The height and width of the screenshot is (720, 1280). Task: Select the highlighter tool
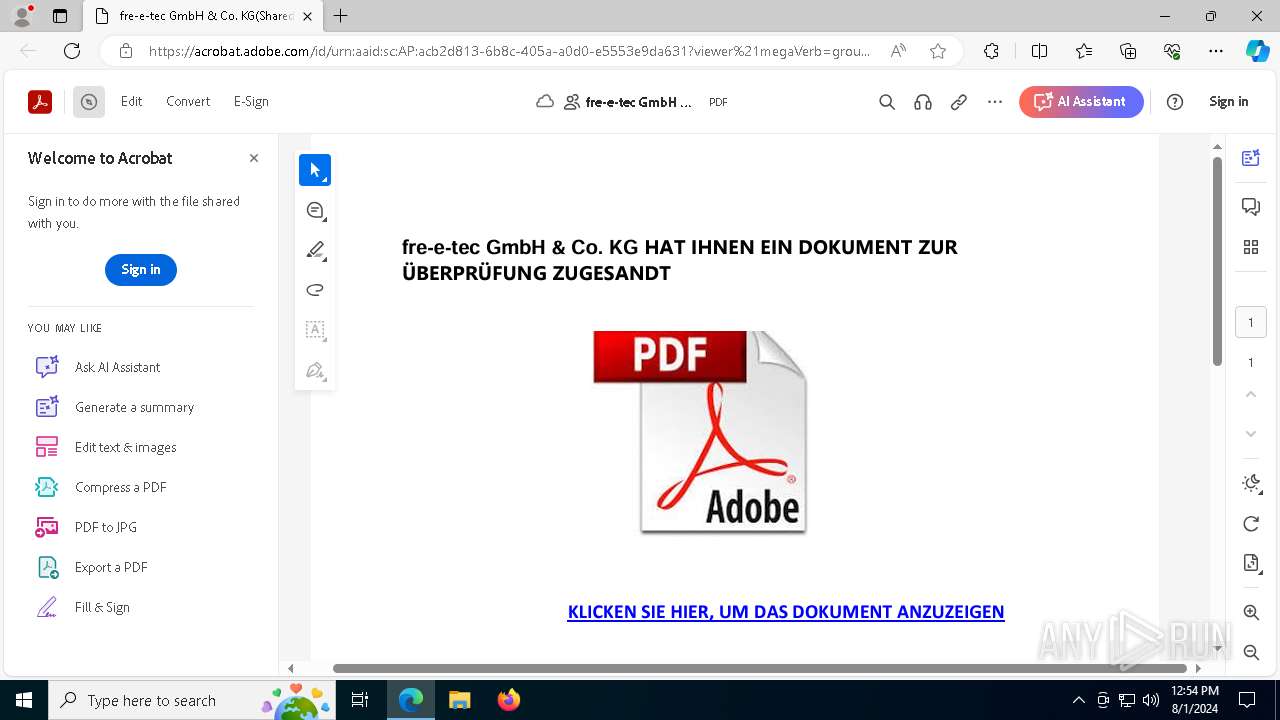(315, 250)
